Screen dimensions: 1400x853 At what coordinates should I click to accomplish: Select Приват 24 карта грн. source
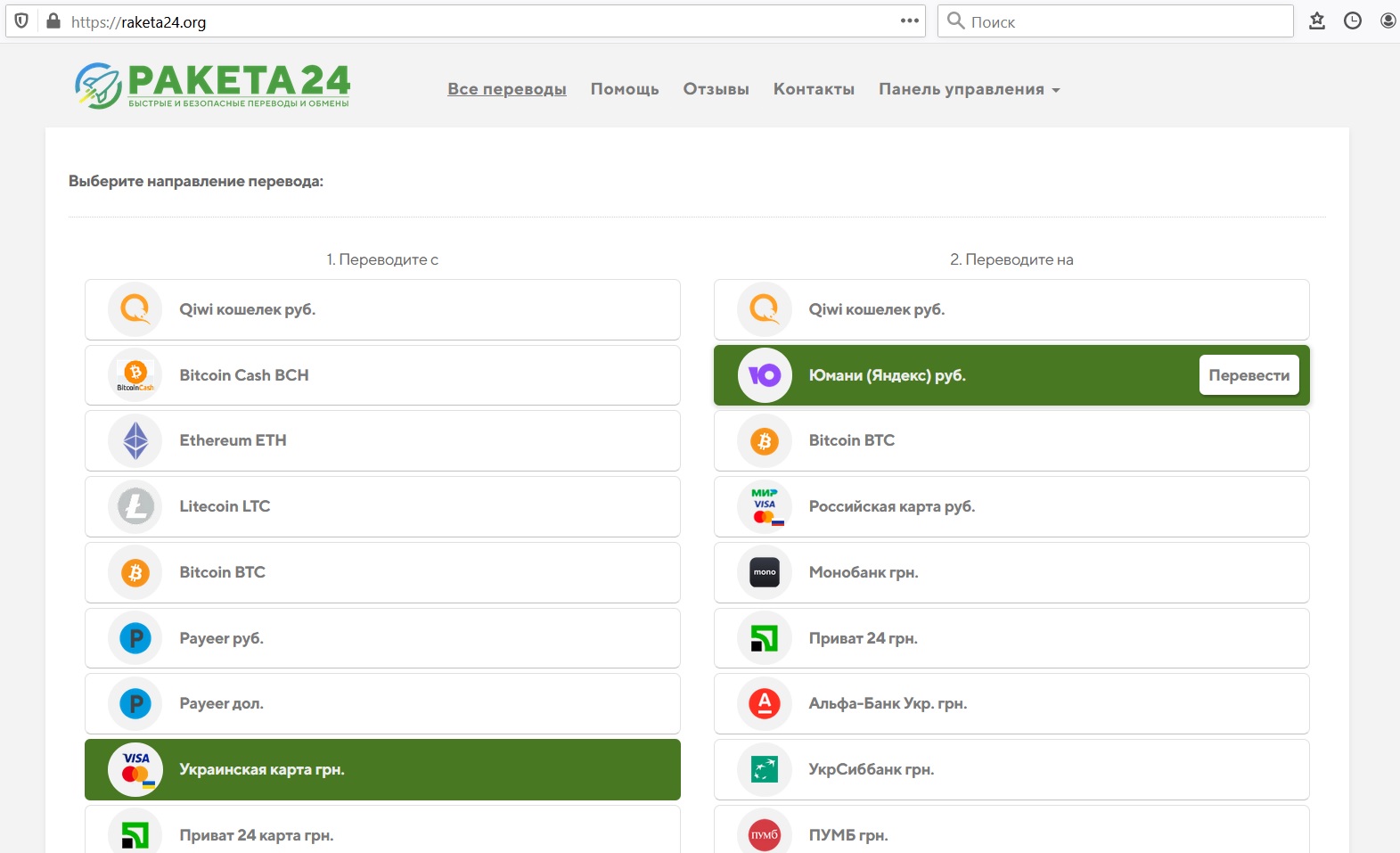382,830
